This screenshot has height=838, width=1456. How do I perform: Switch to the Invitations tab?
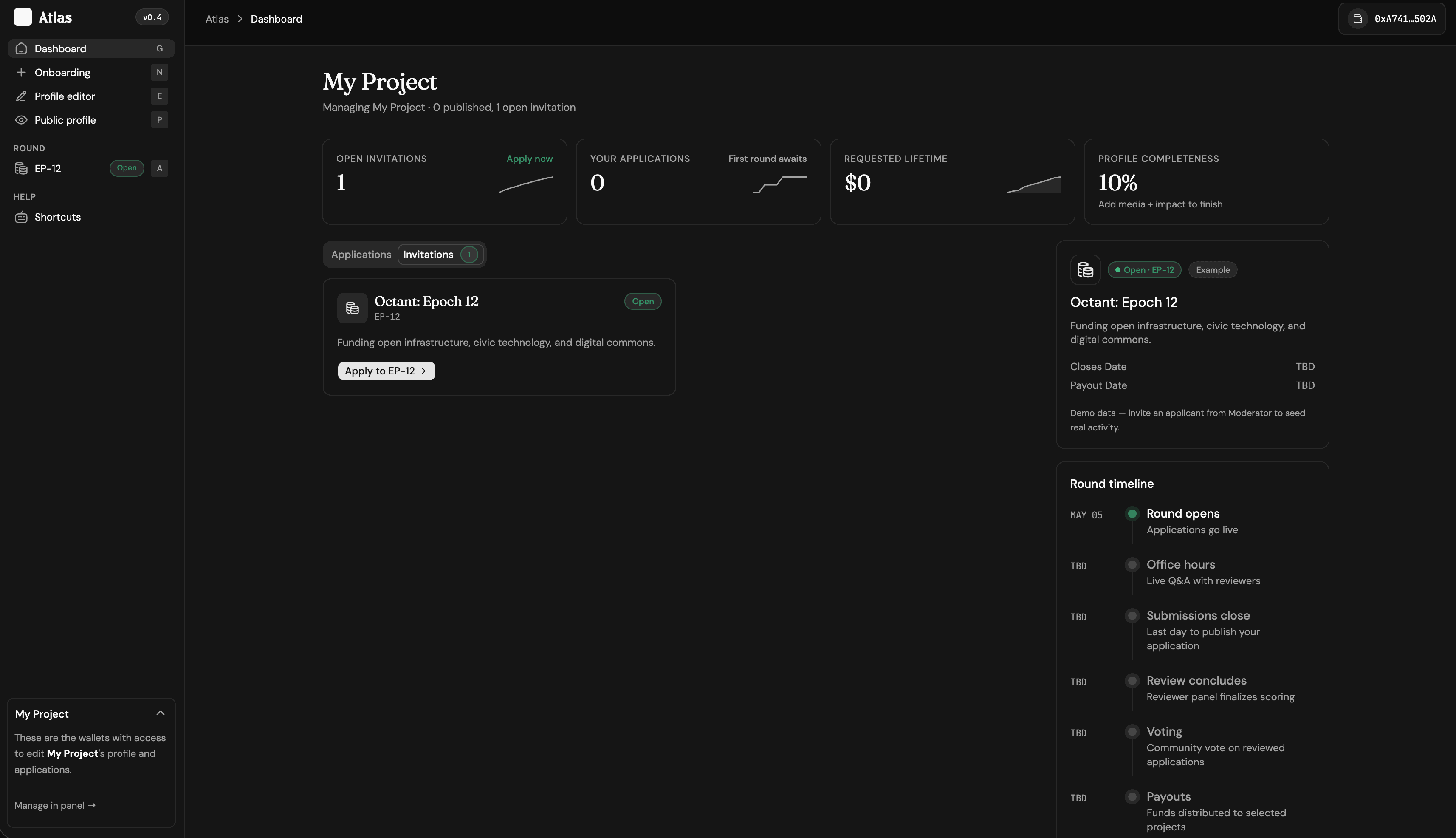click(x=440, y=255)
